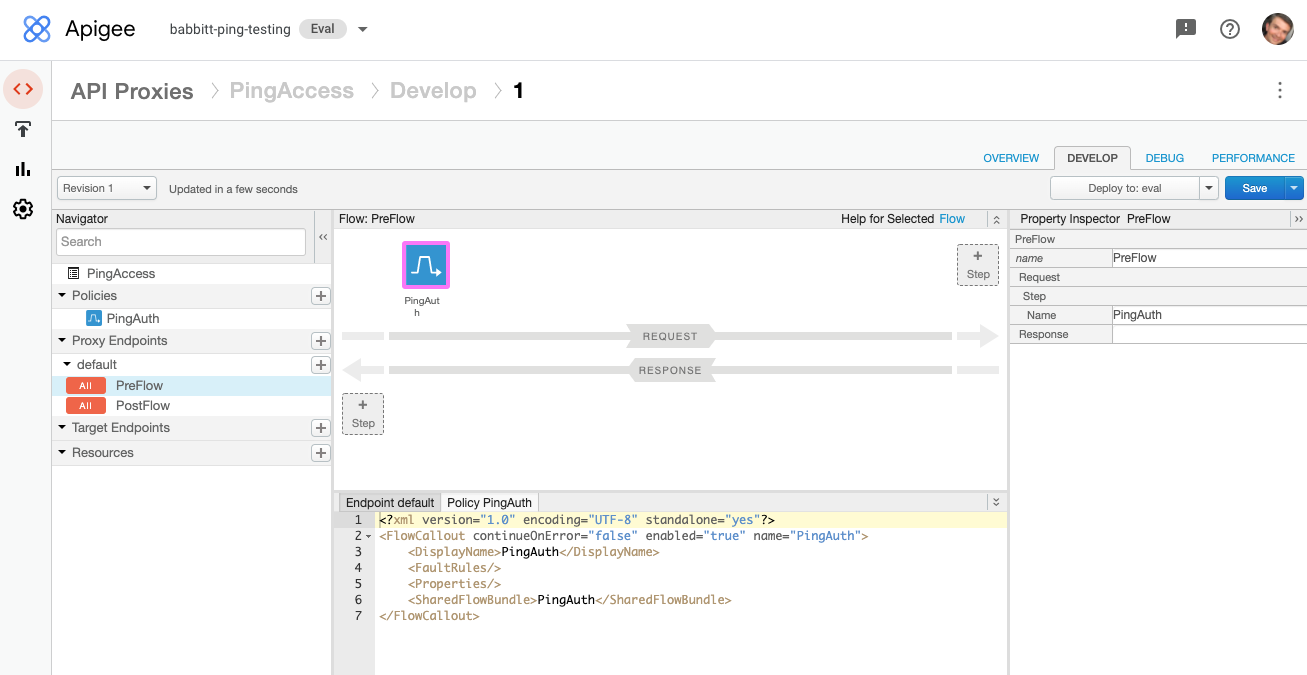The image size is (1307, 675).
Task: Click the plus icon next to Target Endpoints
Action: click(320, 428)
